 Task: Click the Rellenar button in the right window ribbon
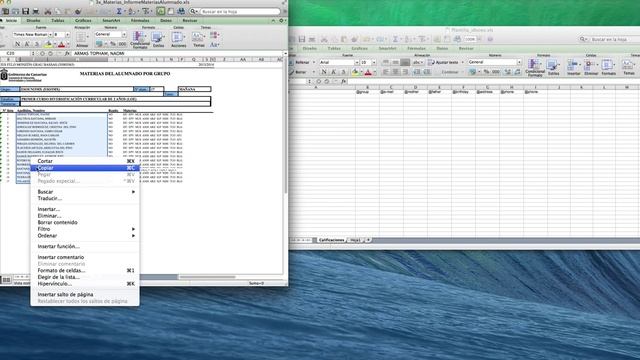pyautogui.click(x=300, y=62)
